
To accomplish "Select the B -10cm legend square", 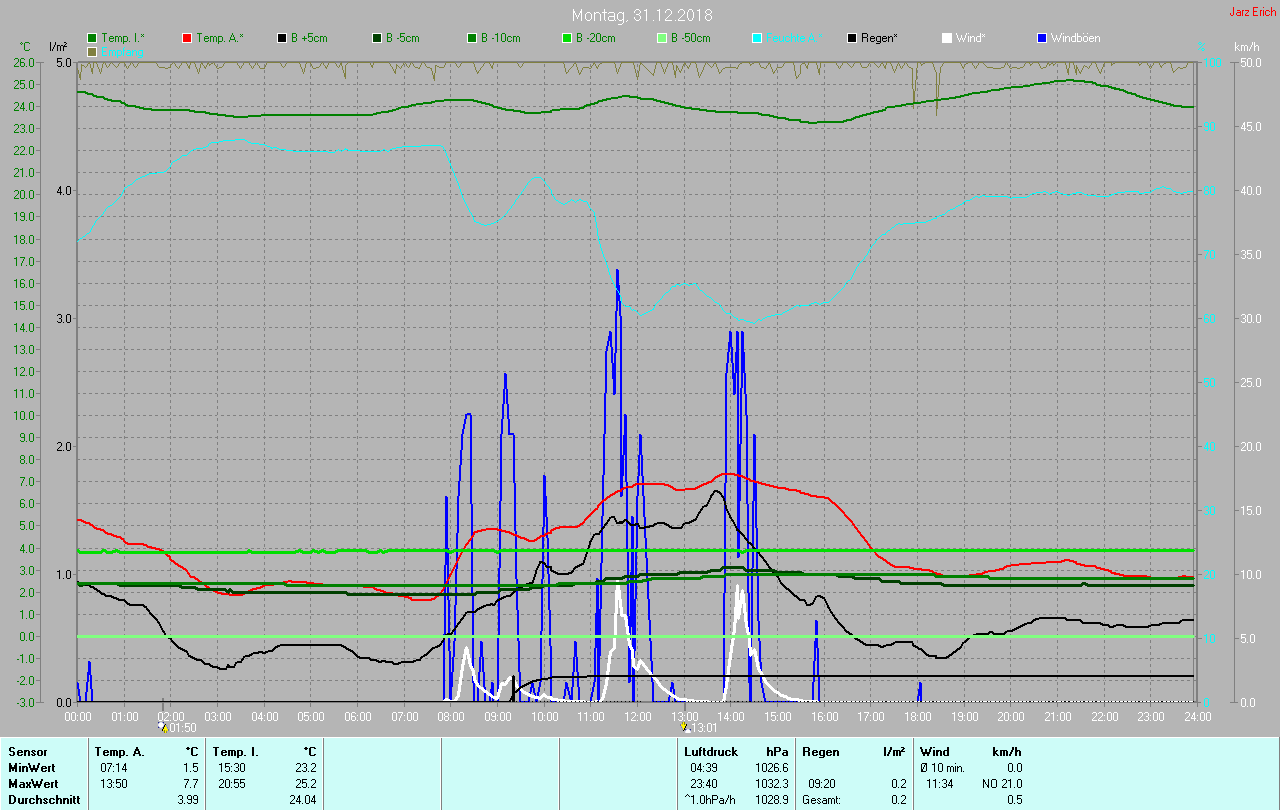I will 471,38.
